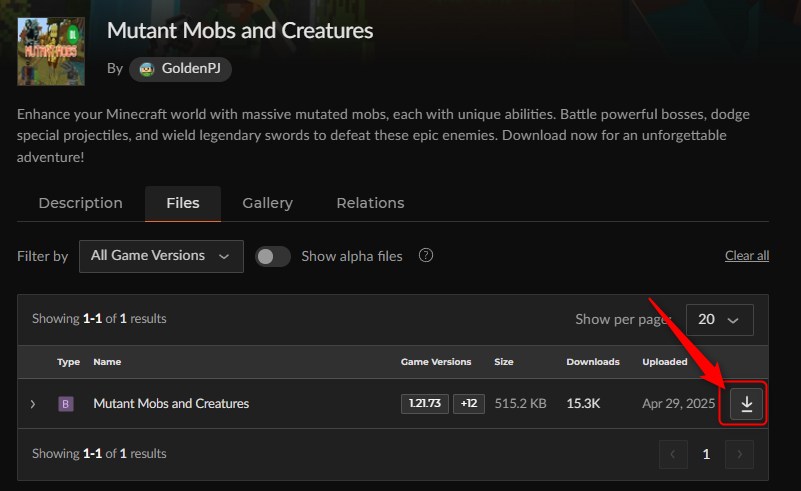The height and width of the screenshot is (491, 801).
Task: Open the GoldenPJ author profile
Action: [x=180, y=69]
